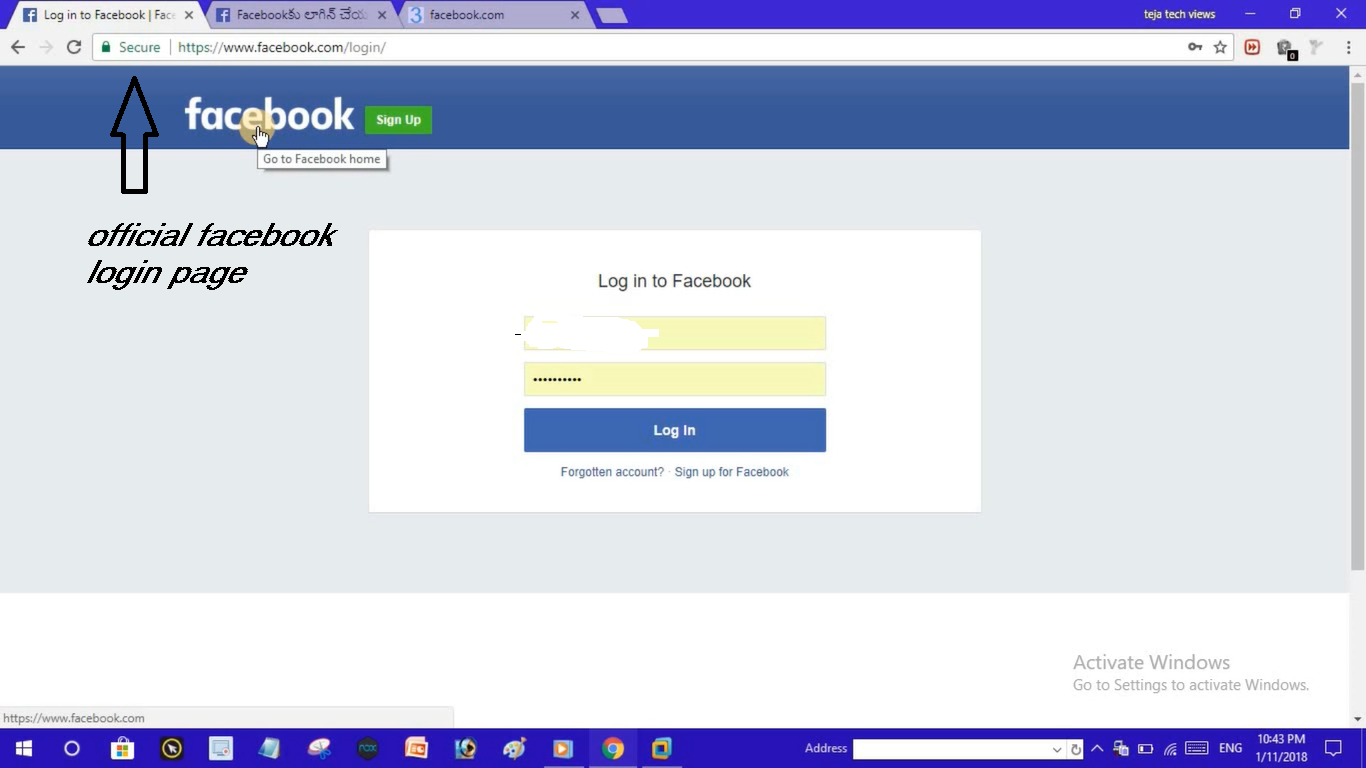
Task: Open the 'Sign up for Facebook' link
Action: pos(732,472)
